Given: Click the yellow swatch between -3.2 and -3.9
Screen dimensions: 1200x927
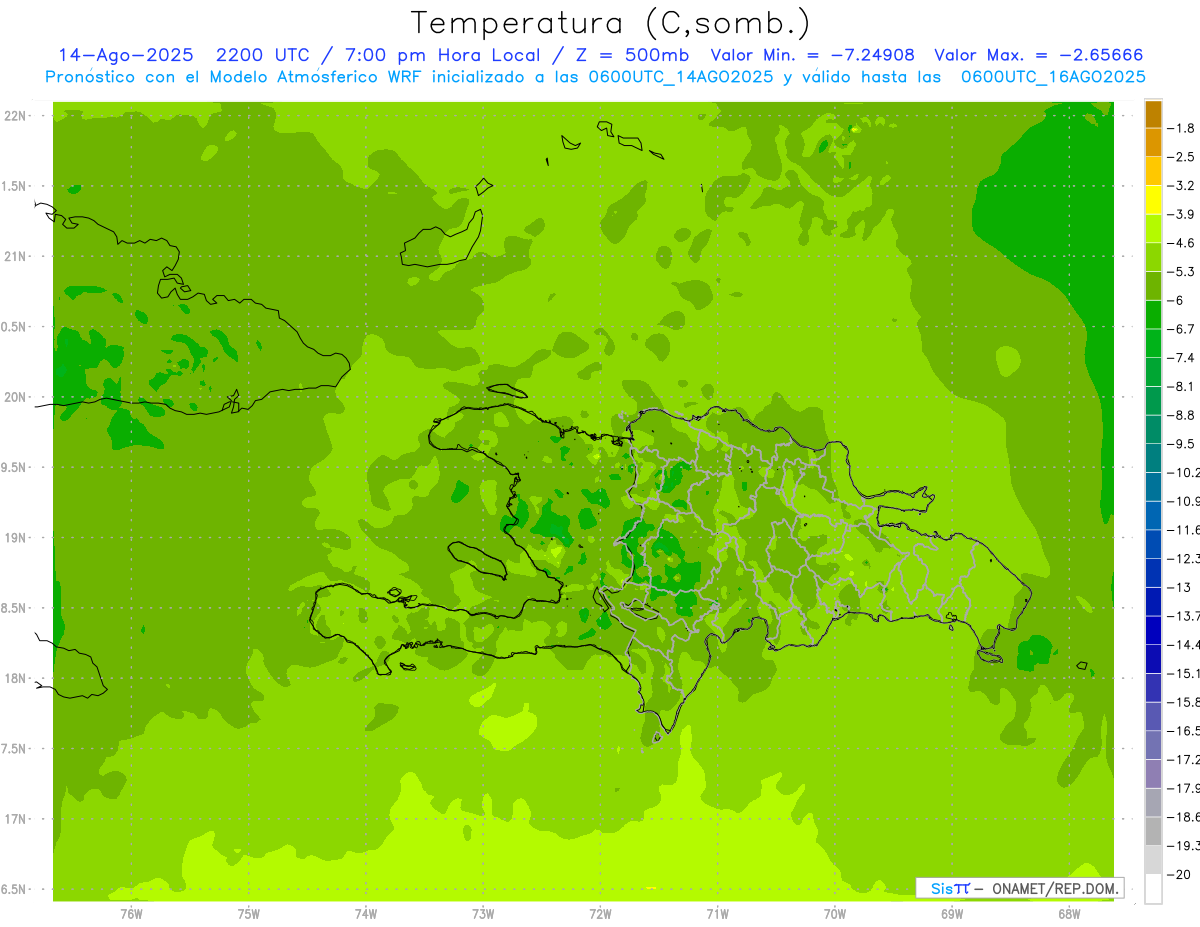Looking at the screenshot, I should coord(1153,200).
